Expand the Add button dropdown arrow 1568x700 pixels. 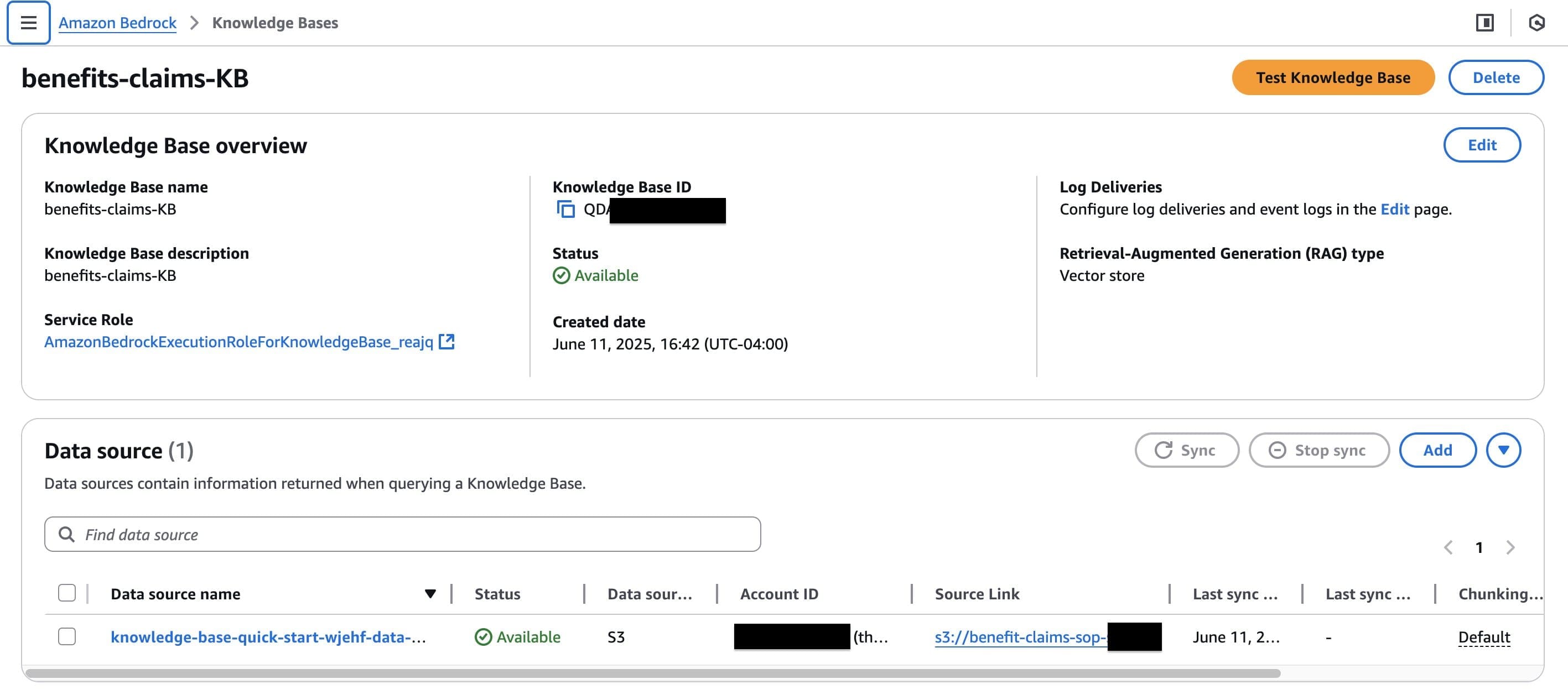1503,450
